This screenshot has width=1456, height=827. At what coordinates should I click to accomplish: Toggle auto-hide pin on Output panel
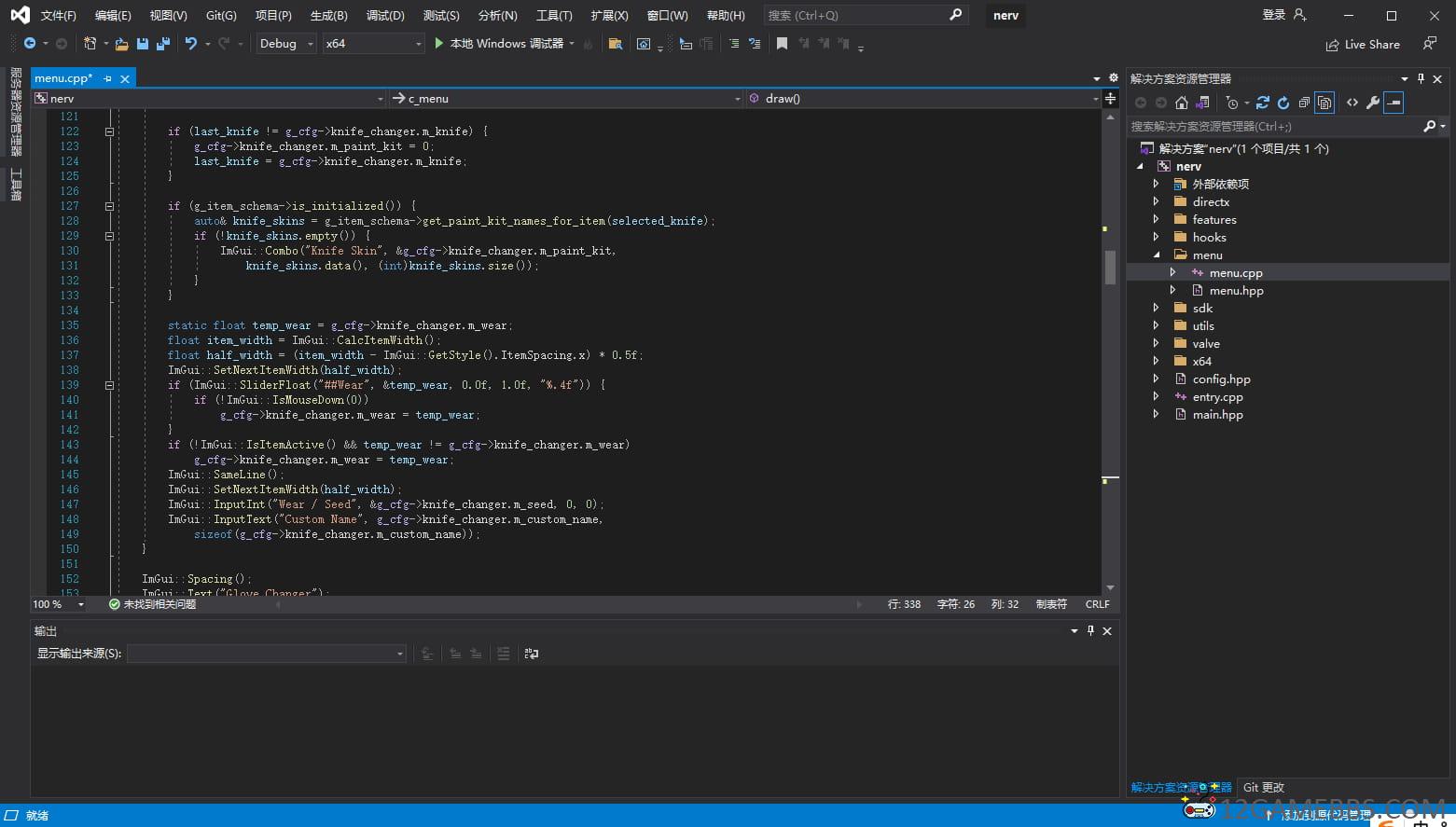[x=1090, y=631]
